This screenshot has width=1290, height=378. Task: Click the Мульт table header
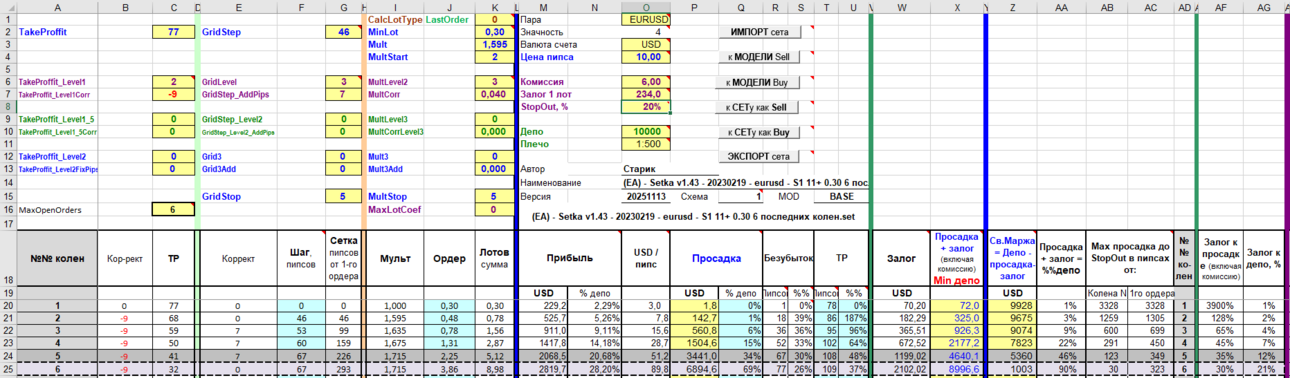pos(395,257)
